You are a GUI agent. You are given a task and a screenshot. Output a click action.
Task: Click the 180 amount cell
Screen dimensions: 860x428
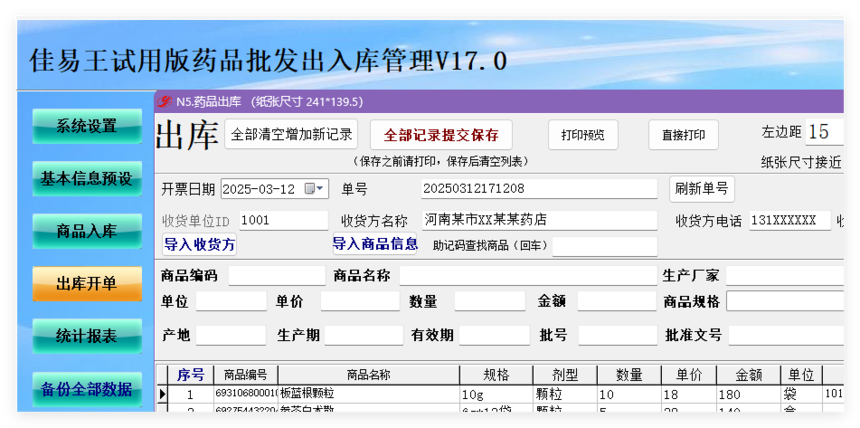tap(749, 394)
